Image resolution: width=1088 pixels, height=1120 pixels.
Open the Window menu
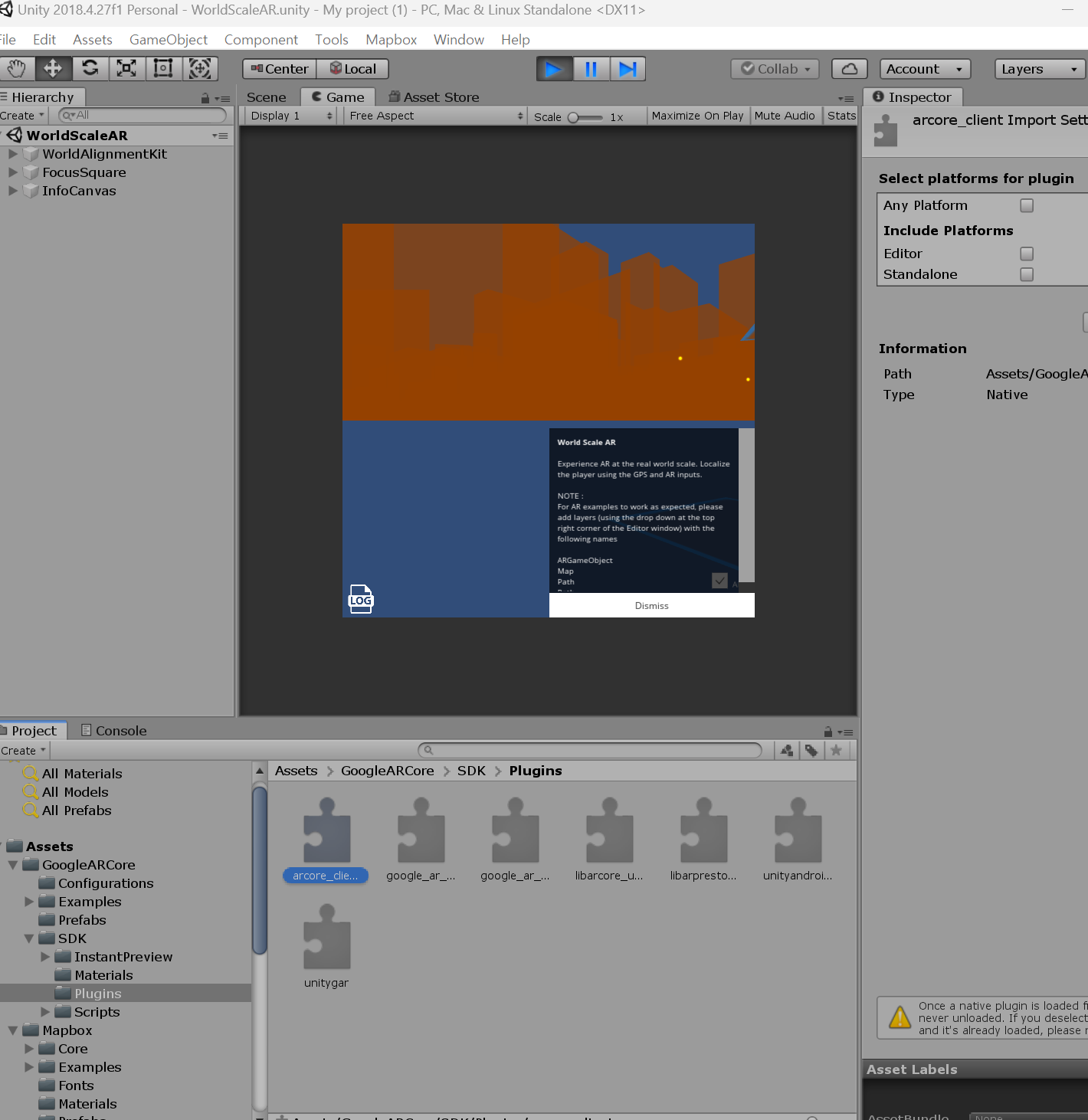pos(459,40)
